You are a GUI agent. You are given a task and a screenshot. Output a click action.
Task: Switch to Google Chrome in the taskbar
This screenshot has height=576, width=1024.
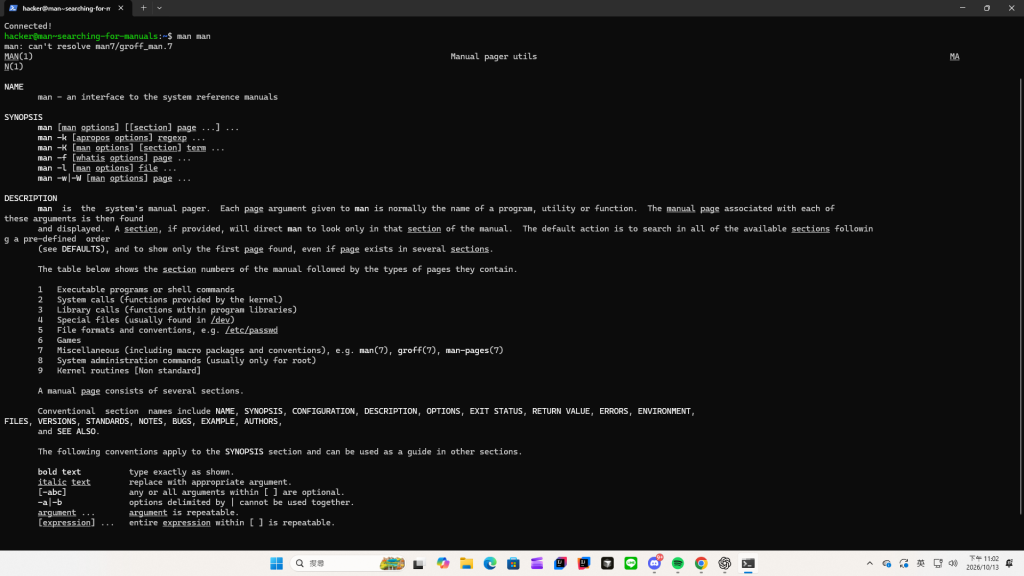(701, 564)
